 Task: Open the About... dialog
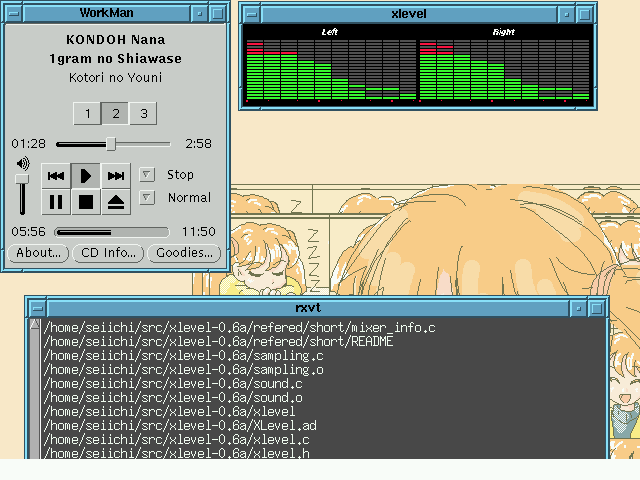point(38,253)
